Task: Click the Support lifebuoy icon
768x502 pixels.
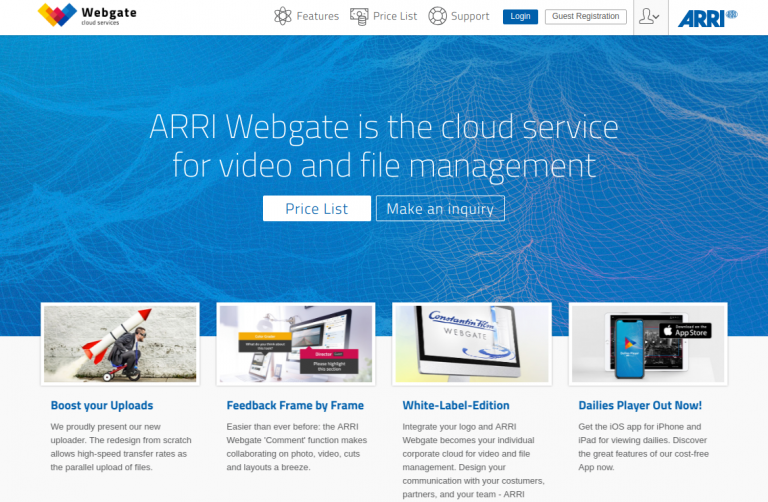Action: point(437,16)
